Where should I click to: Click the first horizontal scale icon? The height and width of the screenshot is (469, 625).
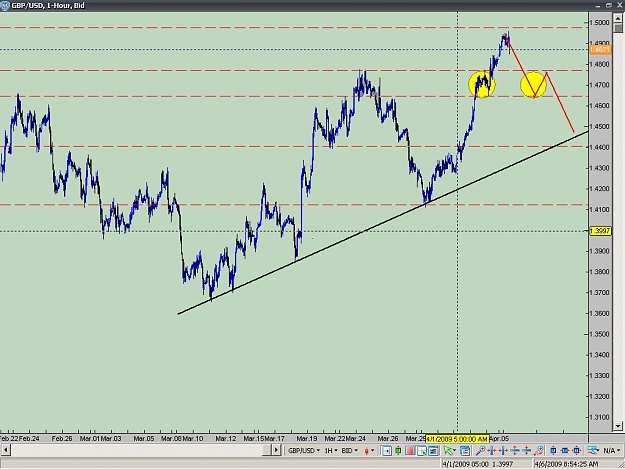coord(492,451)
